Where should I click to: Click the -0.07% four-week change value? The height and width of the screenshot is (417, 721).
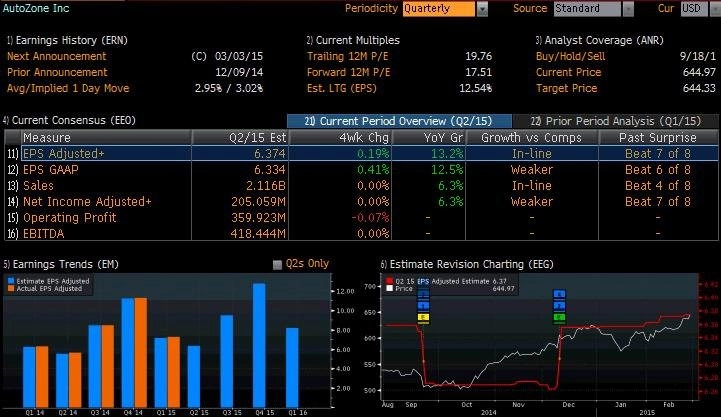[370, 217]
